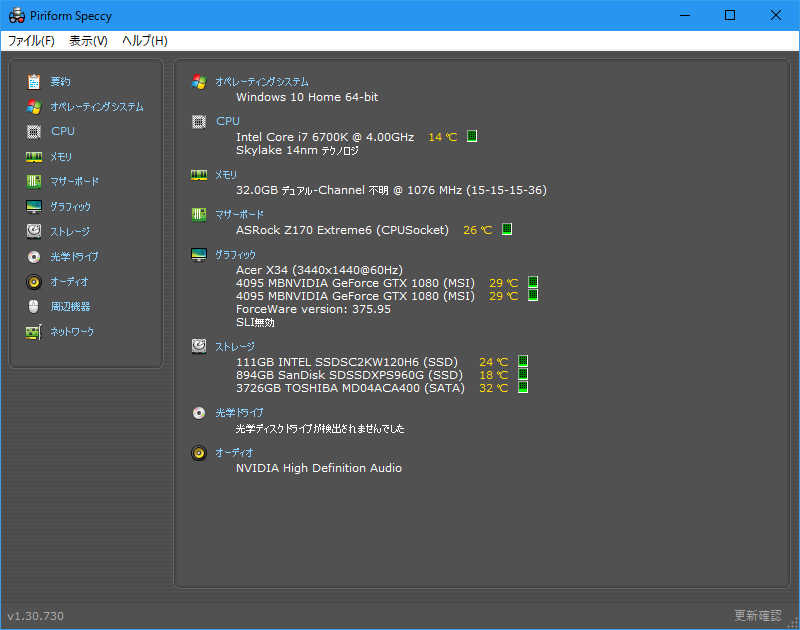The width and height of the screenshot is (800, 630).
Task: Select 光学ドライブ label in the sidebar
Action: pyautogui.click(x=74, y=257)
